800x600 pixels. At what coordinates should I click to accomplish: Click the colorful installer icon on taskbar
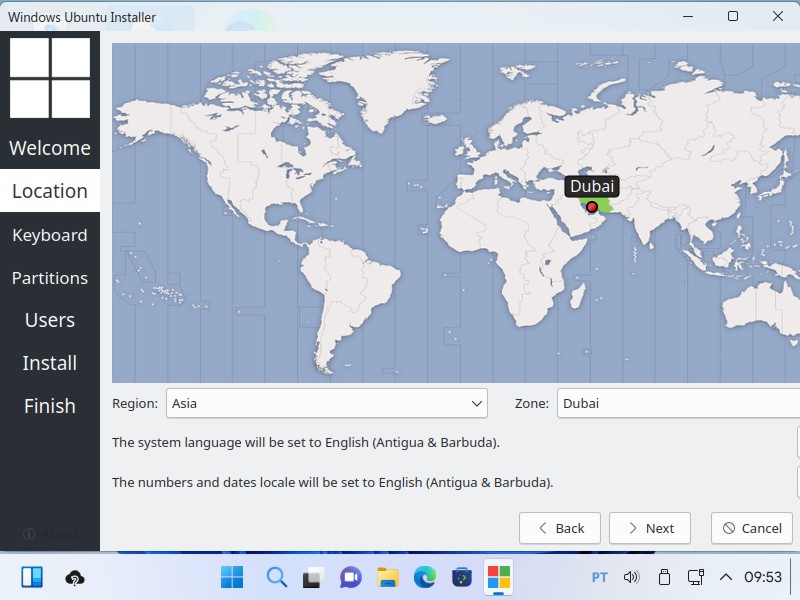498,578
